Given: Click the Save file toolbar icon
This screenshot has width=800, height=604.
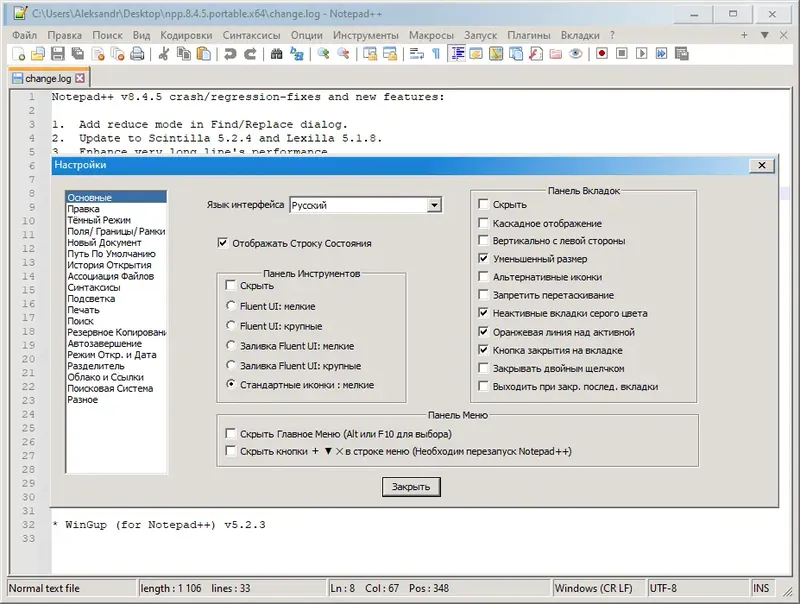Looking at the screenshot, I should (x=58, y=54).
